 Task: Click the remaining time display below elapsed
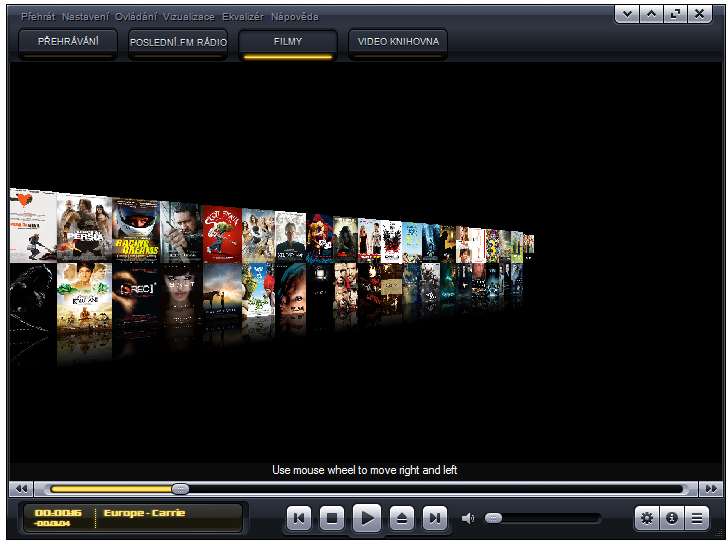[x=52, y=524]
